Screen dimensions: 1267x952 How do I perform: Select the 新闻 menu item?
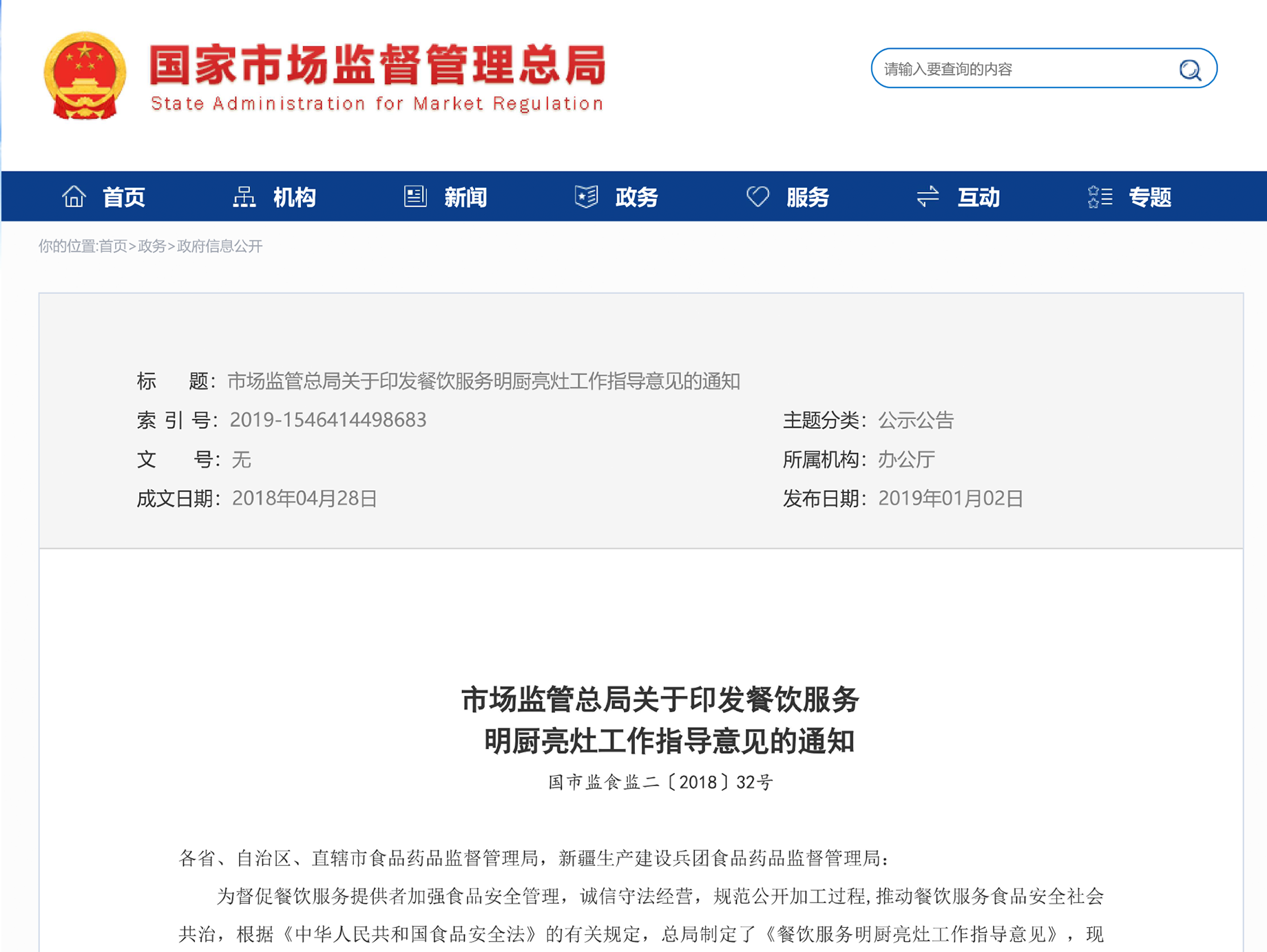point(465,198)
